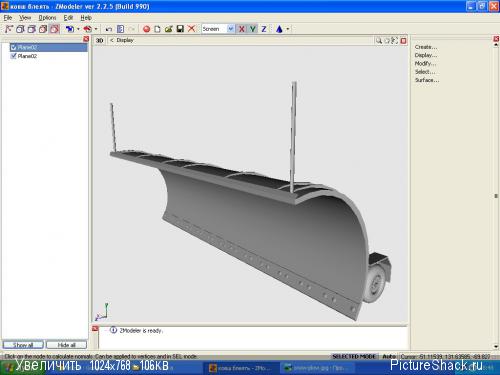The width and height of the screenshot is (500, 375).
Task: Close the message log panel
Action: (95, 329)
